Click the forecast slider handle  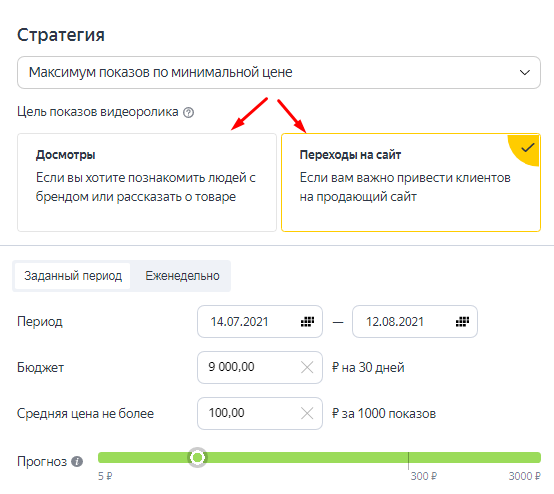197,458
